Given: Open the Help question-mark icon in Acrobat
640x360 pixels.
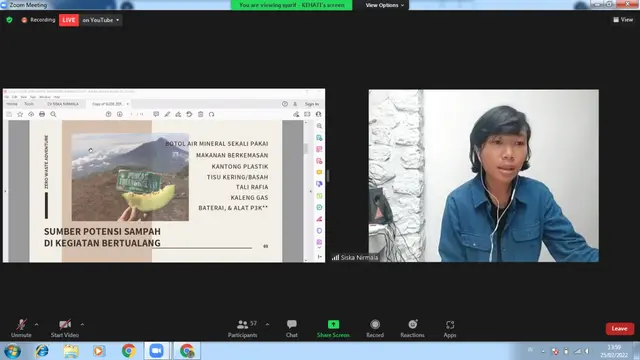Looking at the screenshot, I should coord(285,104).
